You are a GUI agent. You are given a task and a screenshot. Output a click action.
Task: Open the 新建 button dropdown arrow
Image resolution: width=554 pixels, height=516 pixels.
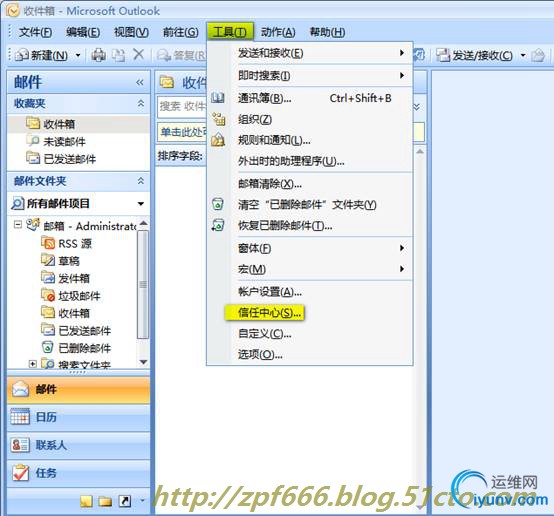coord(78,55)
